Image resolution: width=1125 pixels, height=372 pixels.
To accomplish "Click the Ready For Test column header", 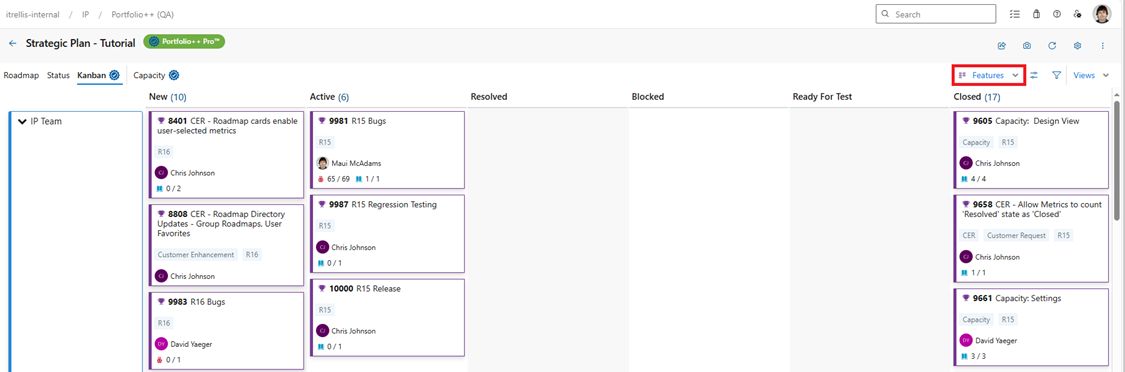I will point(822,96).
